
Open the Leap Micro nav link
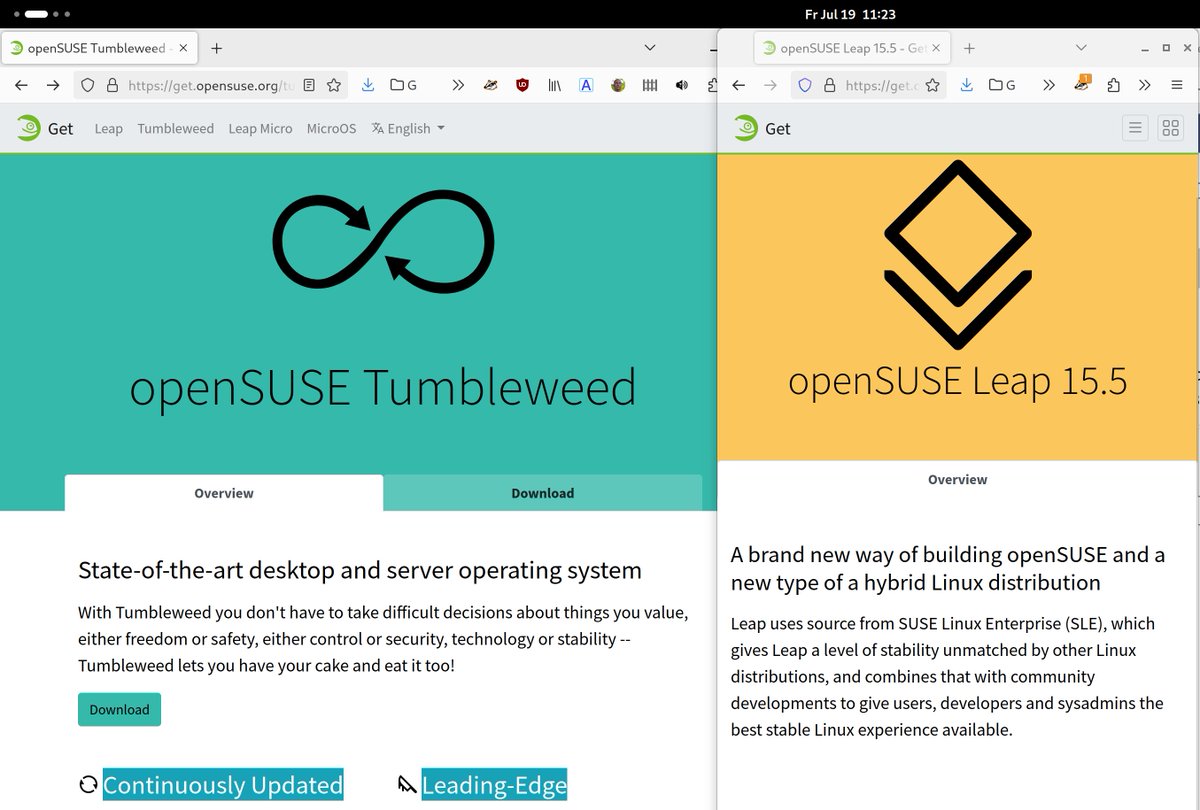[260, 128]
